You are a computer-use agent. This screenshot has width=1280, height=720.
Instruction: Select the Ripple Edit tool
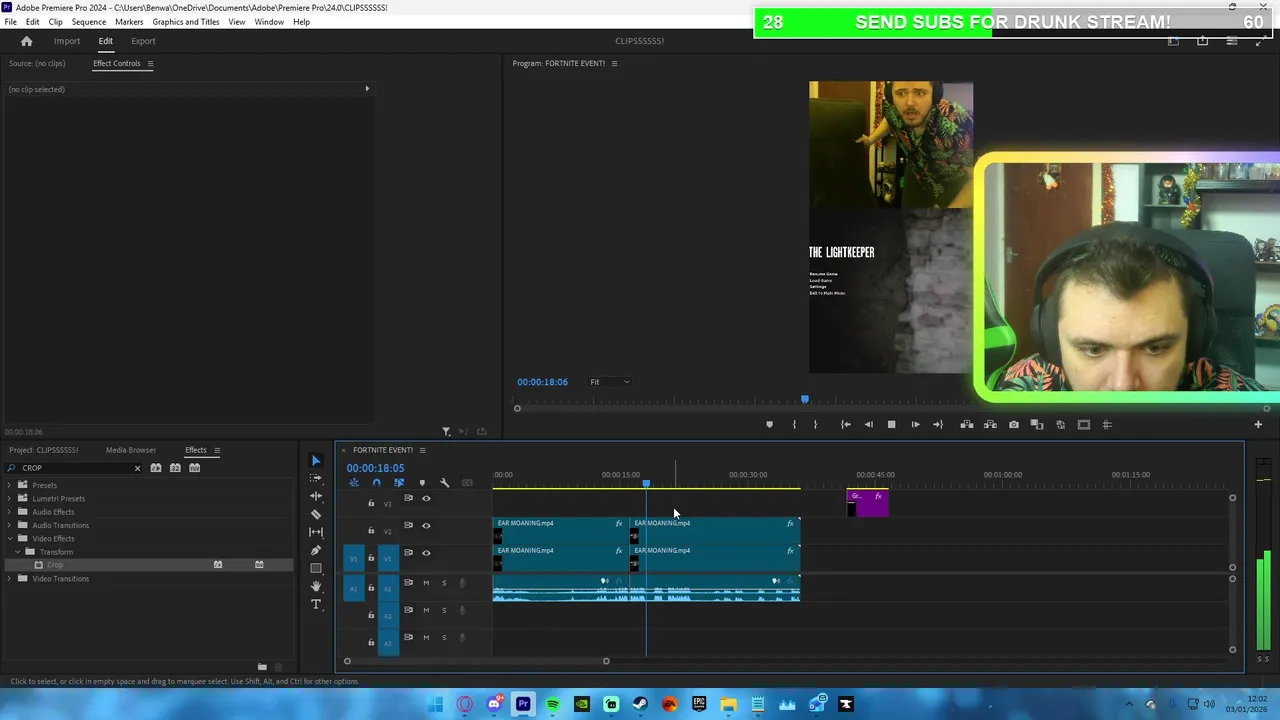(x=316, y=496)
